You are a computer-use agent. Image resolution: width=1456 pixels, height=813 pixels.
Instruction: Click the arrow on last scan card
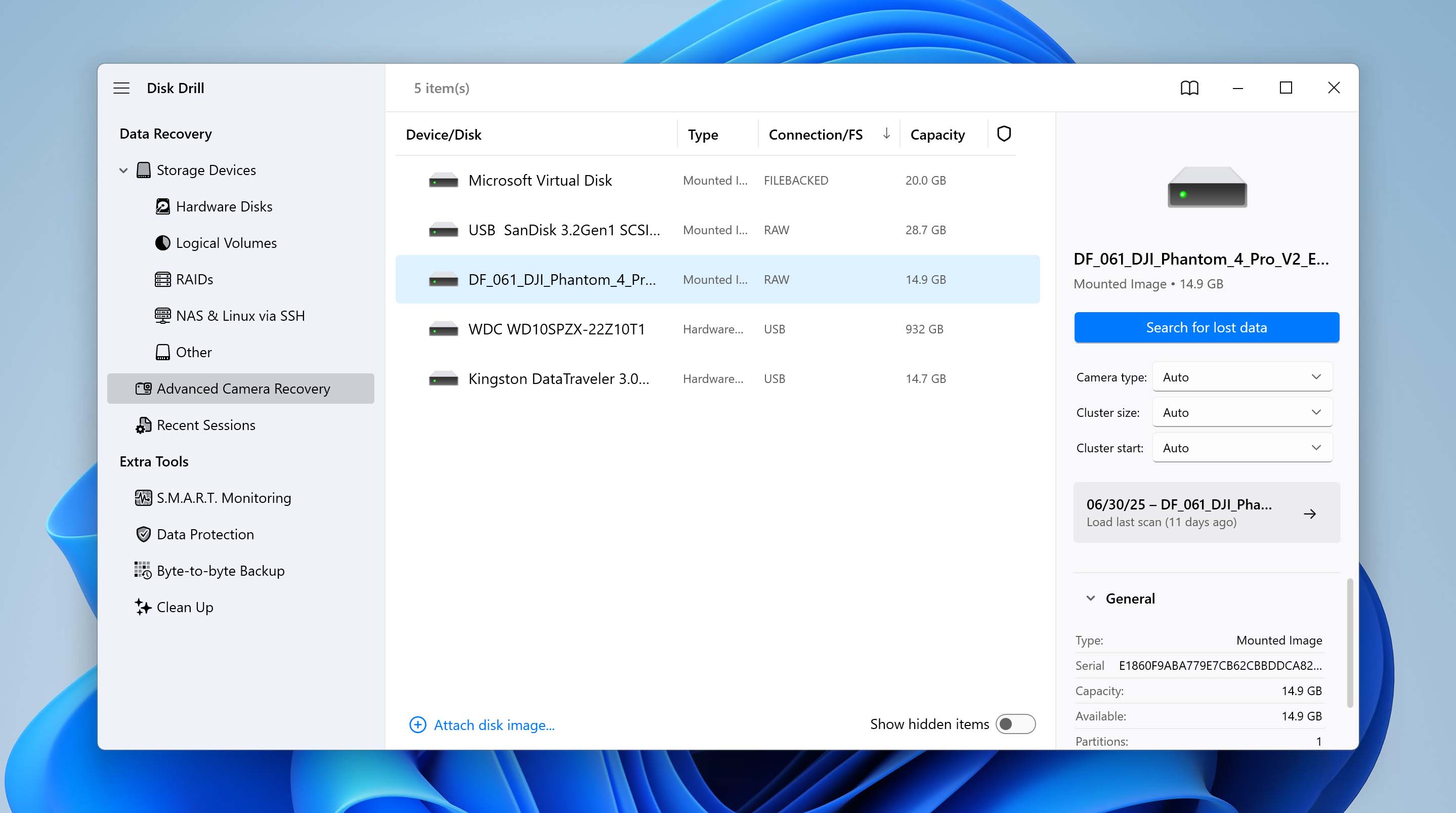point(1310,514)
